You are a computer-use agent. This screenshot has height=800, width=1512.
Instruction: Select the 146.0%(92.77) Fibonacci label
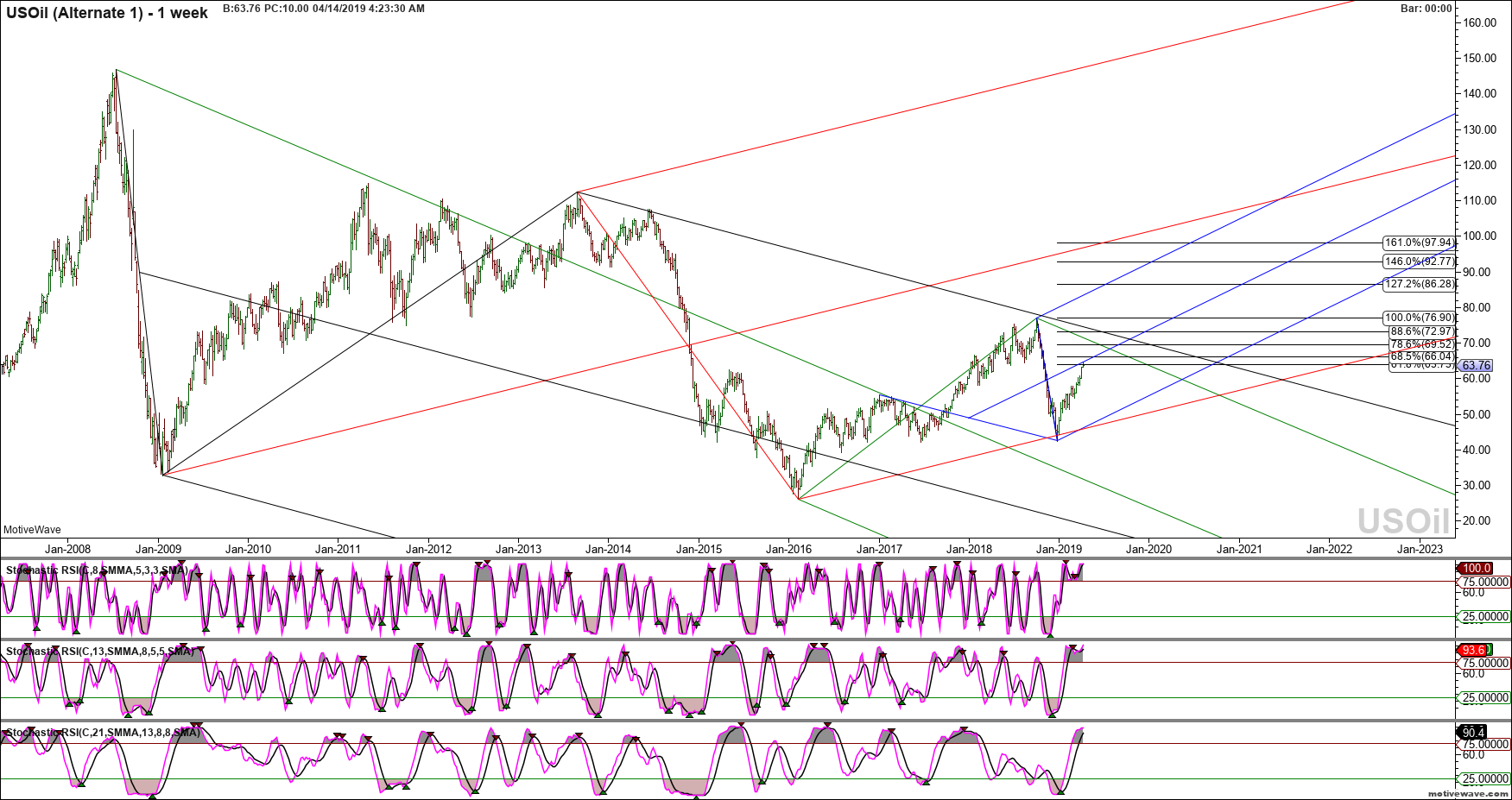pyautogui.click(x=1419, y=261)
